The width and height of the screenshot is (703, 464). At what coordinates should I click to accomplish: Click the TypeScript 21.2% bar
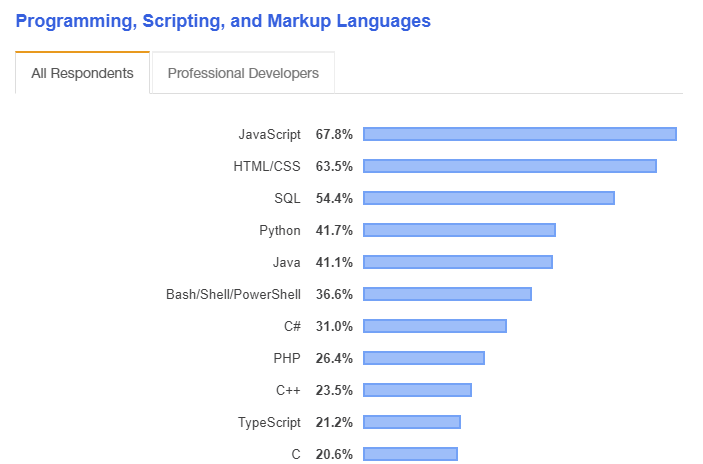coord(412,422)
